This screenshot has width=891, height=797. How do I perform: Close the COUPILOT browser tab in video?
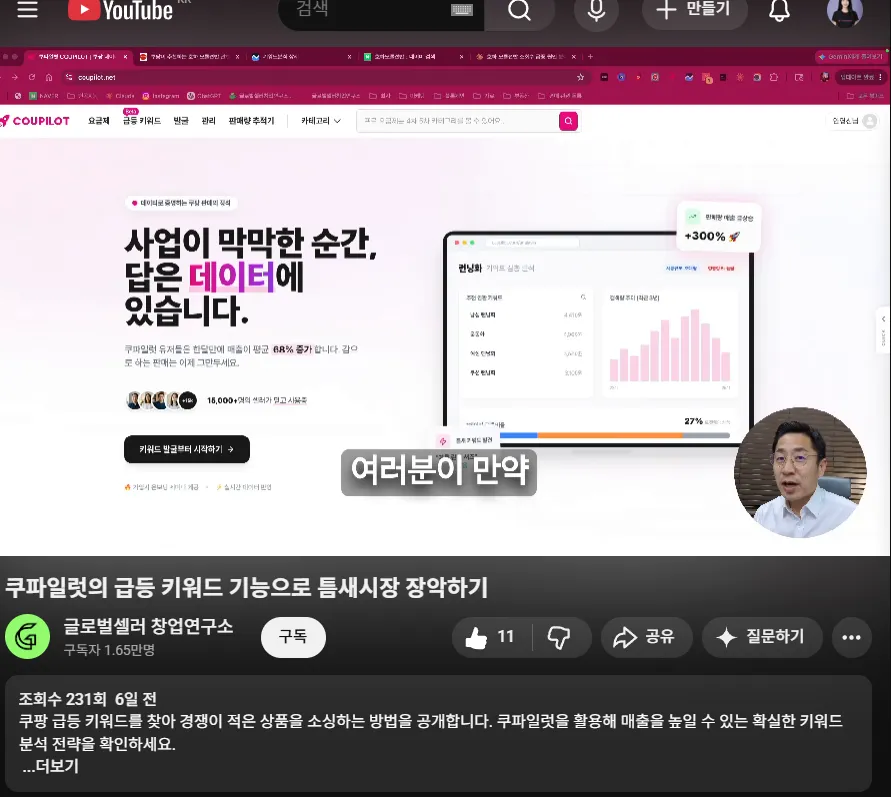pos(125,57)
